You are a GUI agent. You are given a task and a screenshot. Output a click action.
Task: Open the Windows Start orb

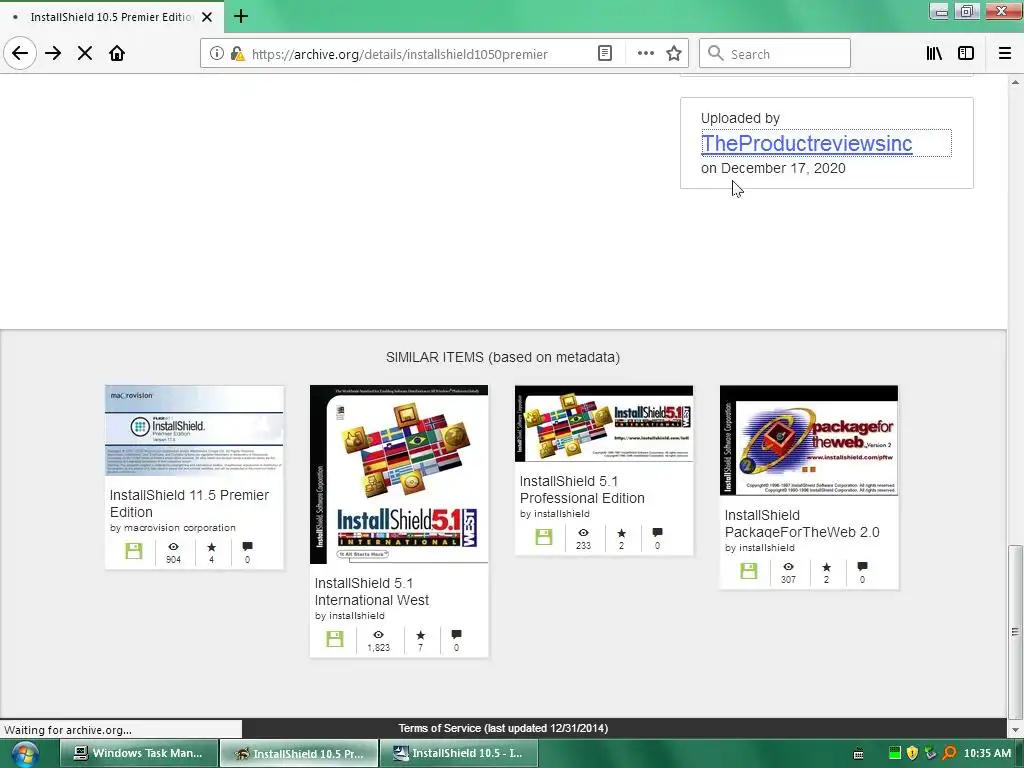pos(25,754)
